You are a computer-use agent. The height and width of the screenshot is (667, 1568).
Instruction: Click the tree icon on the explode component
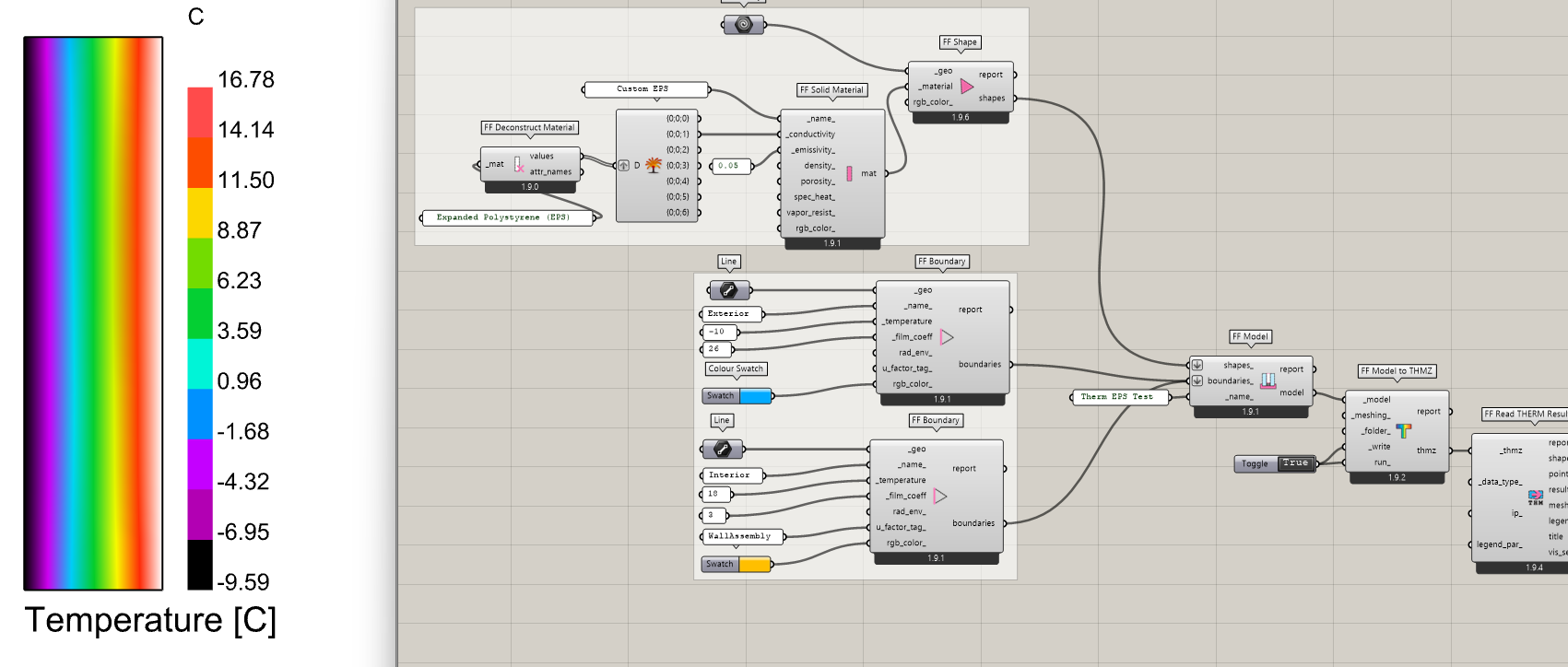tap(654, 165)
